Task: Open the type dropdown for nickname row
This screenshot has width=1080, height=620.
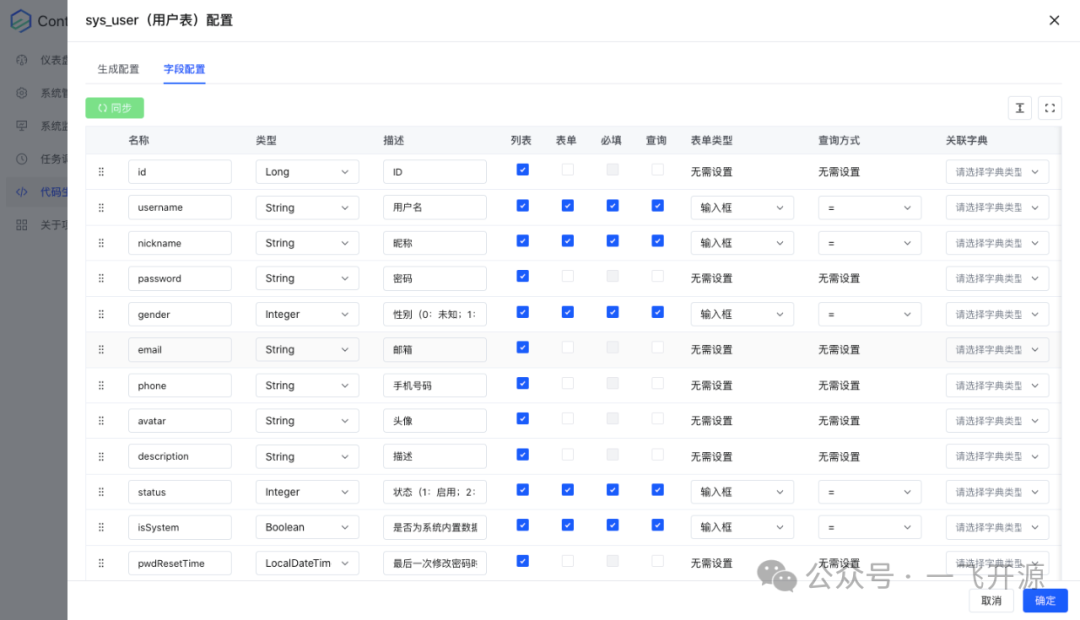Action: 307,242
